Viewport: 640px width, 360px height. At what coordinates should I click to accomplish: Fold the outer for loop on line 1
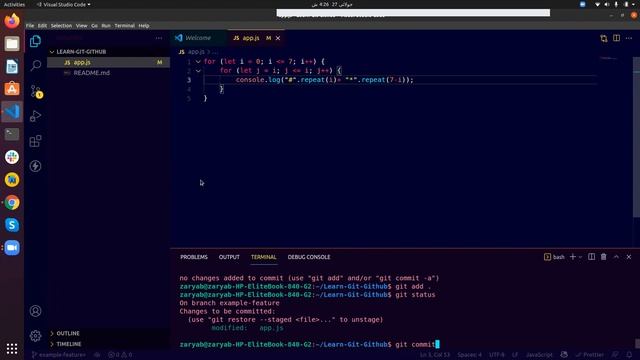198,62
